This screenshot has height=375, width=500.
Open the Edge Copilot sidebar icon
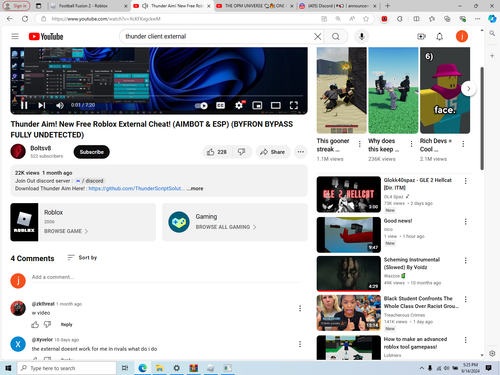tap(492, 19)
